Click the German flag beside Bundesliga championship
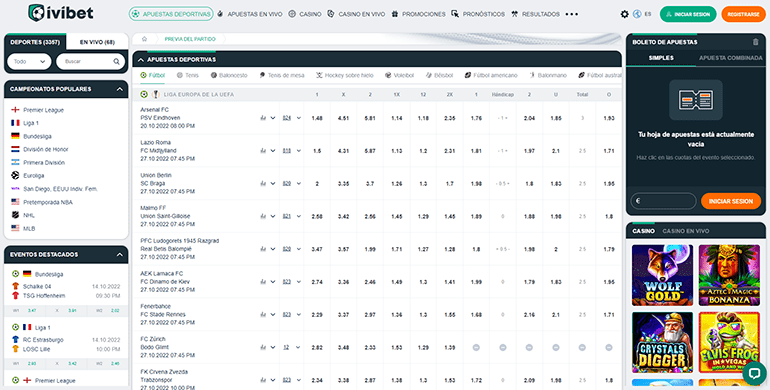This screenshot has height=390, width=770. (x=15, y=136)
